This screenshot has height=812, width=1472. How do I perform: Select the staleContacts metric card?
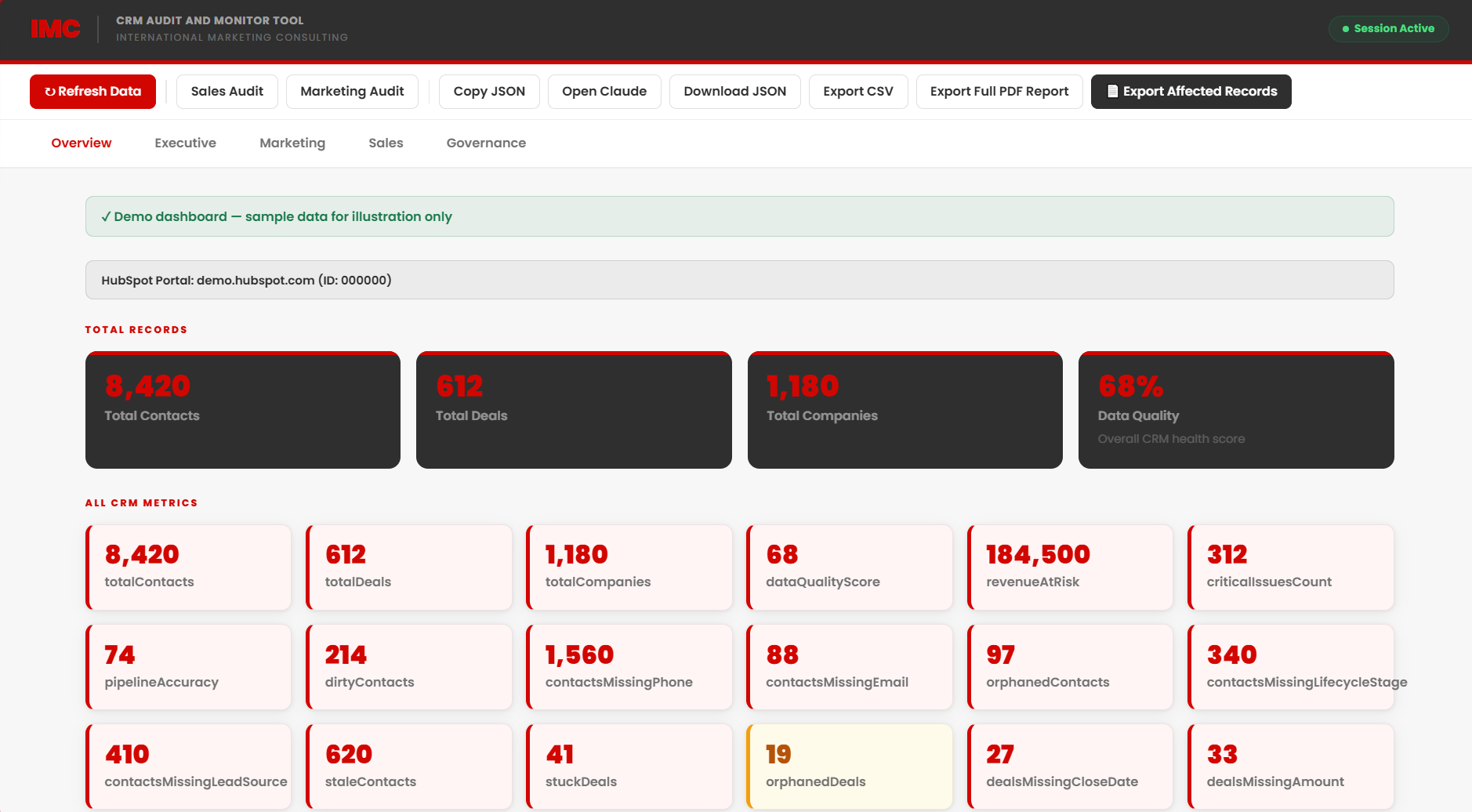[409, 767]
